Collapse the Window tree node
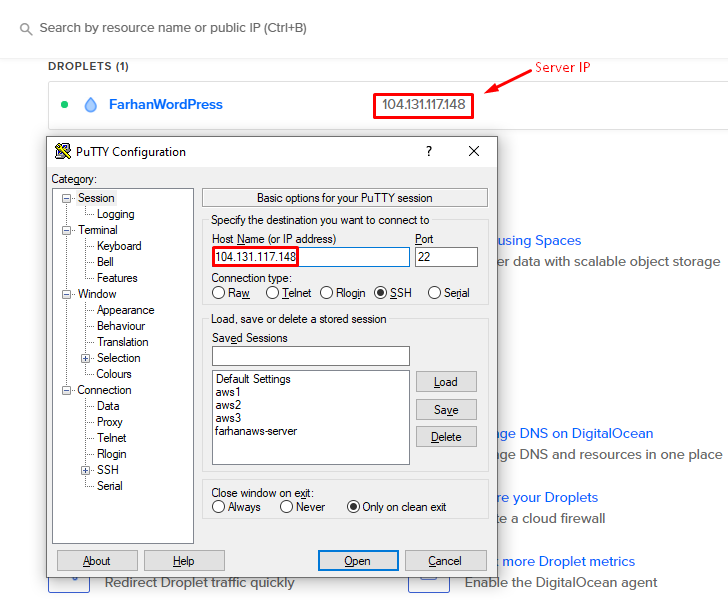This screenshot has height=606, width=728. coord(66,294)
